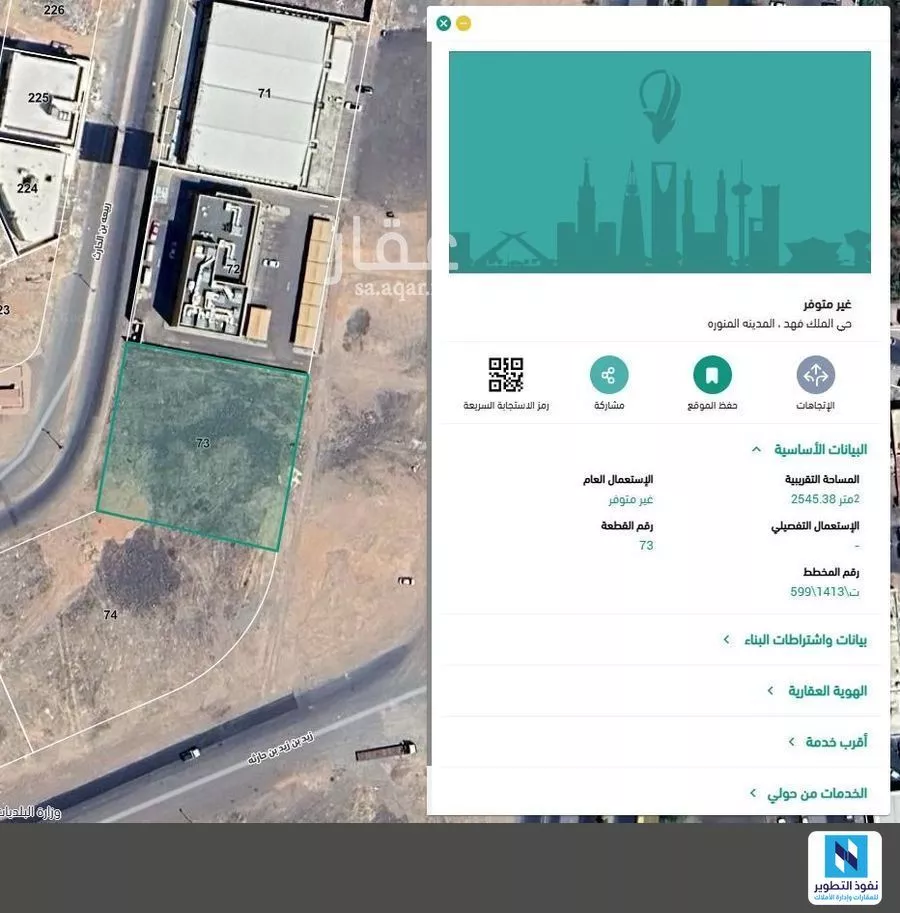Image resolution: width=900 pixels, height=913 pixels.
Task: Click the plot number value 73 link
Action: point(646,545)
